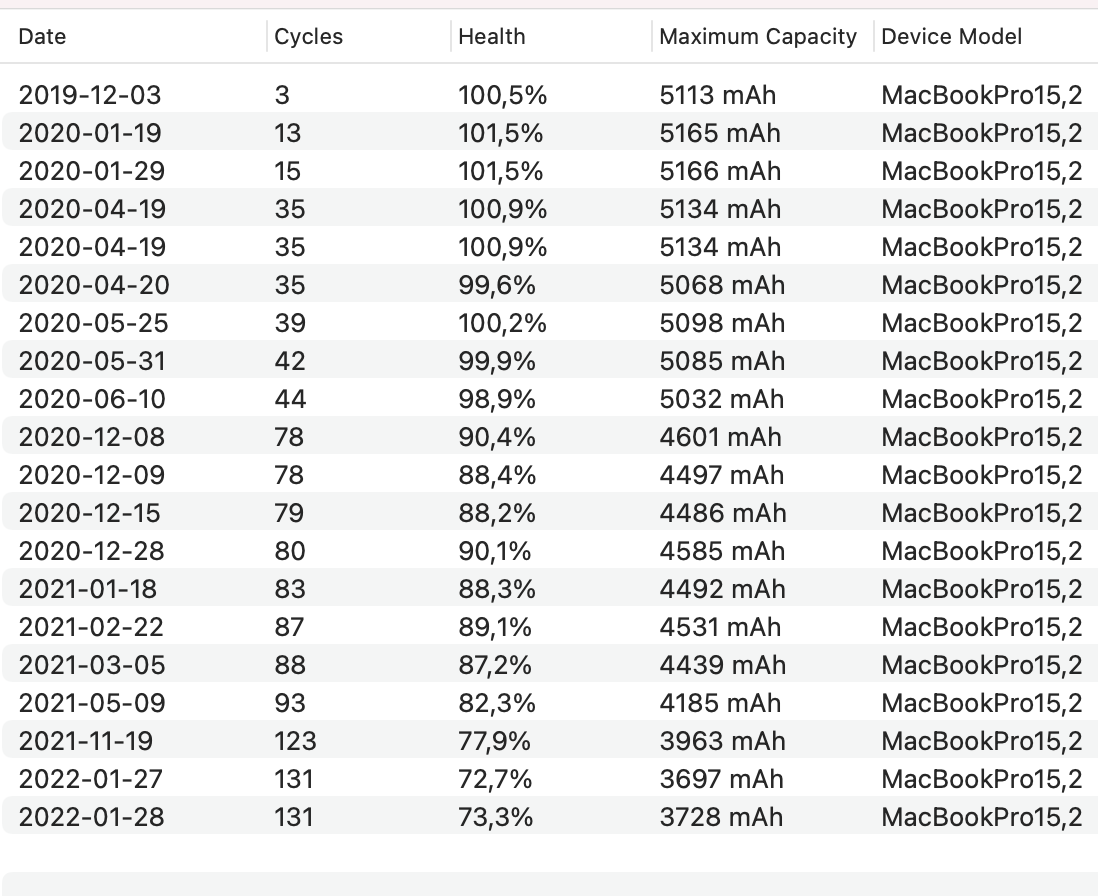Sort by the Date column header

[x=133, y=36]
